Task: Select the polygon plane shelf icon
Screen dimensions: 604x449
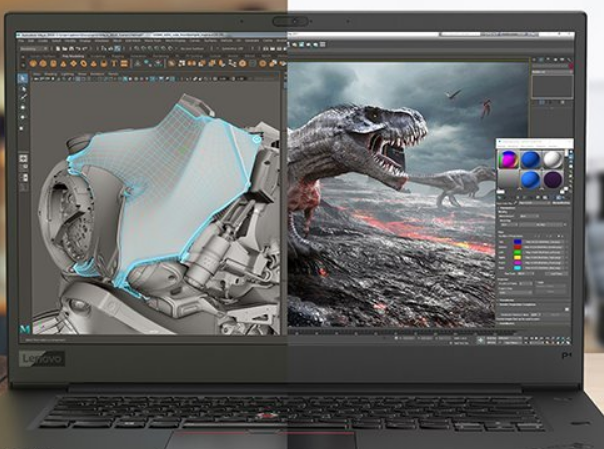Action: coord(73,63)
